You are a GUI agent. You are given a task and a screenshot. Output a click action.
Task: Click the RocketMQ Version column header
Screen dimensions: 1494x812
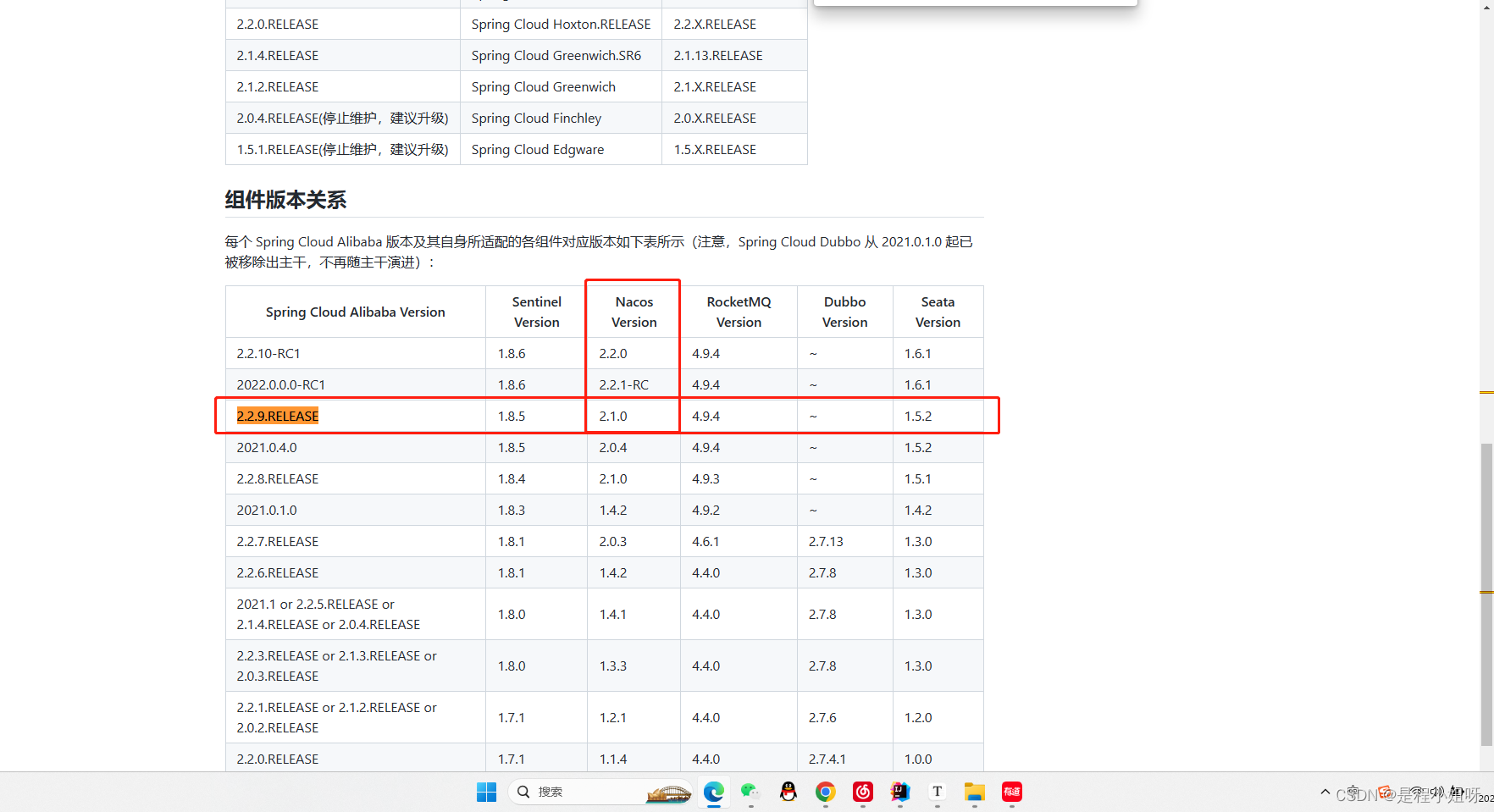coord(739,312)
